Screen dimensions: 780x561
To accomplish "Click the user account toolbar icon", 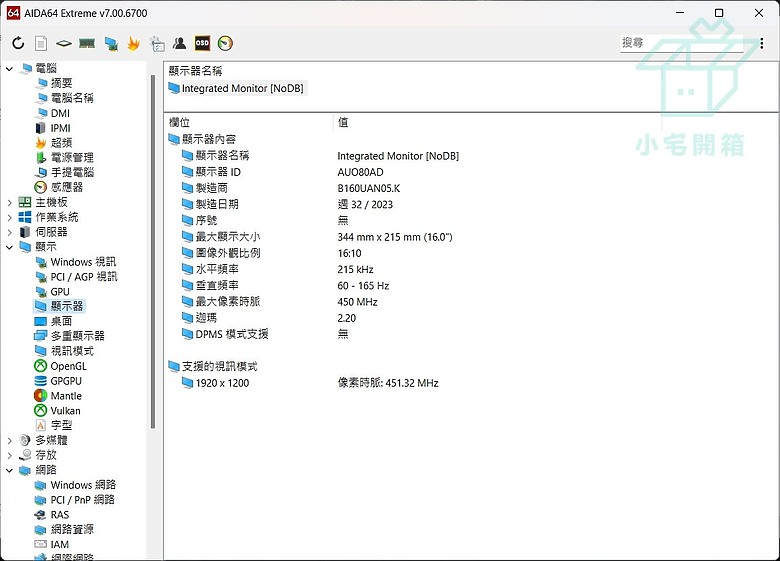I will (x=179, y=43).
